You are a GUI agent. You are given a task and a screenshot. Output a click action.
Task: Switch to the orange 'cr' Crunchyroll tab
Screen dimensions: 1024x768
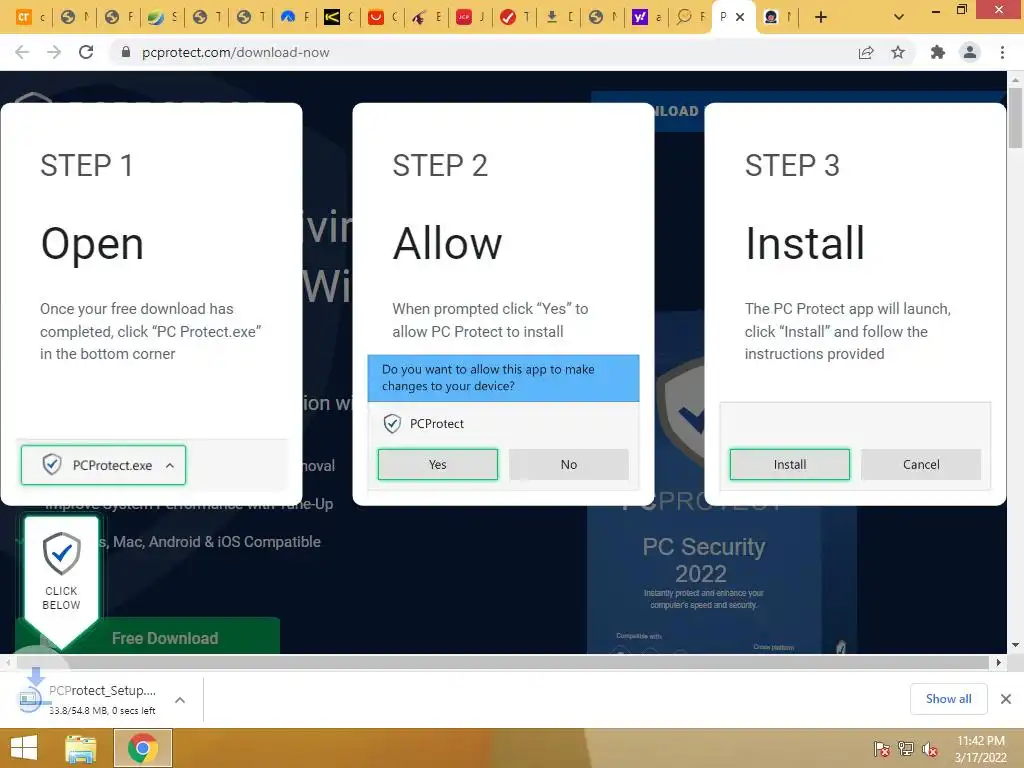pos(24,16)
